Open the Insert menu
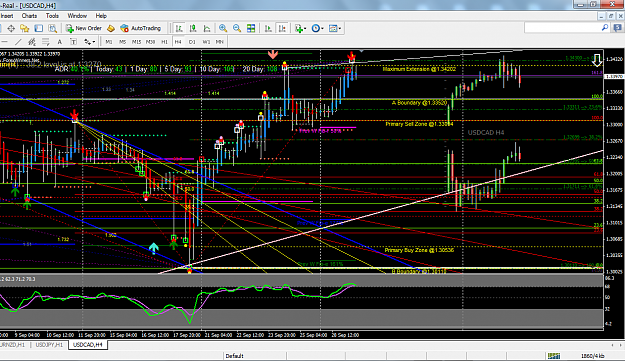This screenshot has height=361, width=625. (6, 16)
